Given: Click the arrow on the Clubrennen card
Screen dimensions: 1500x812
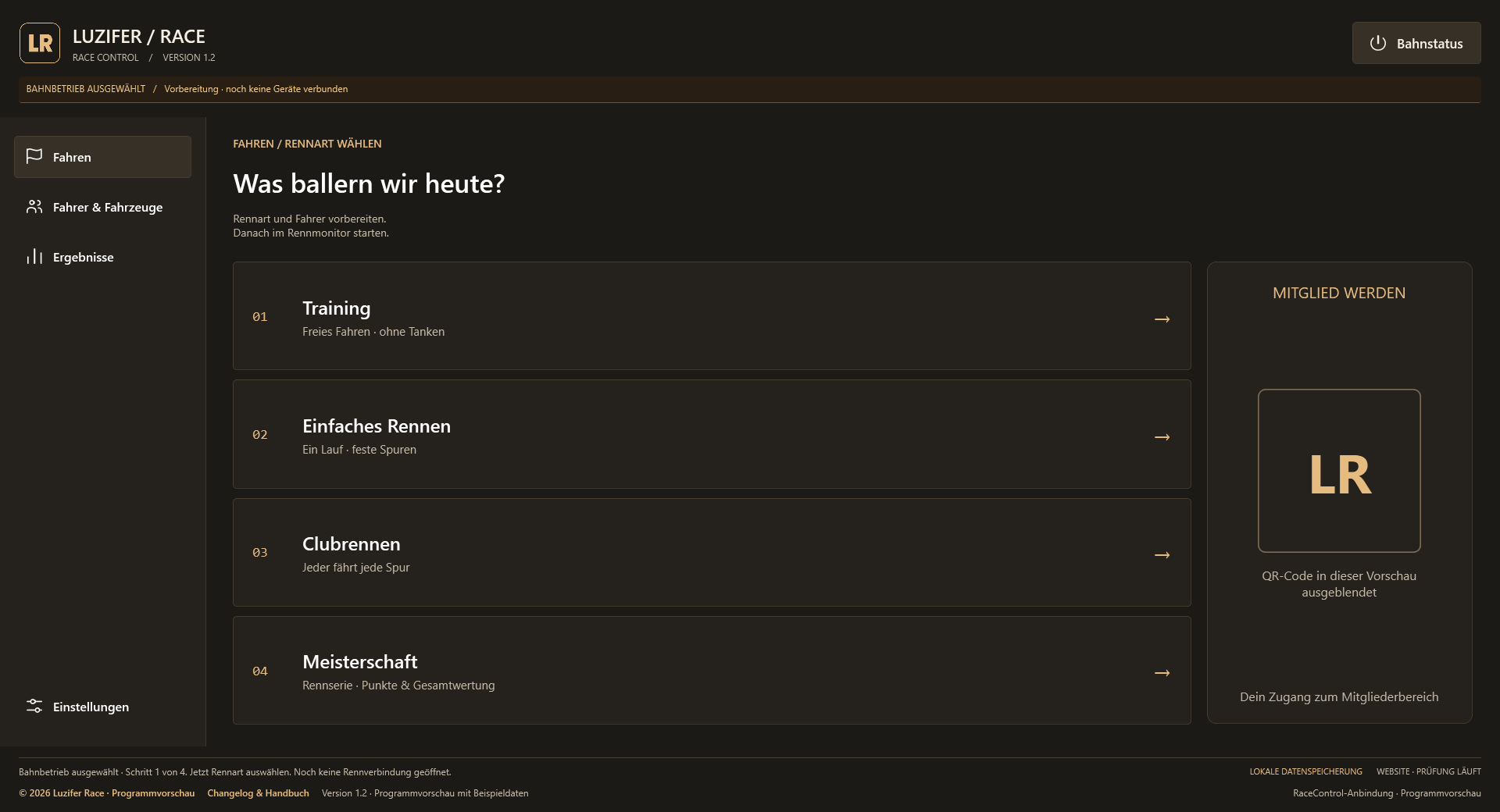Looking at the screenshot, I should 1162,555.
